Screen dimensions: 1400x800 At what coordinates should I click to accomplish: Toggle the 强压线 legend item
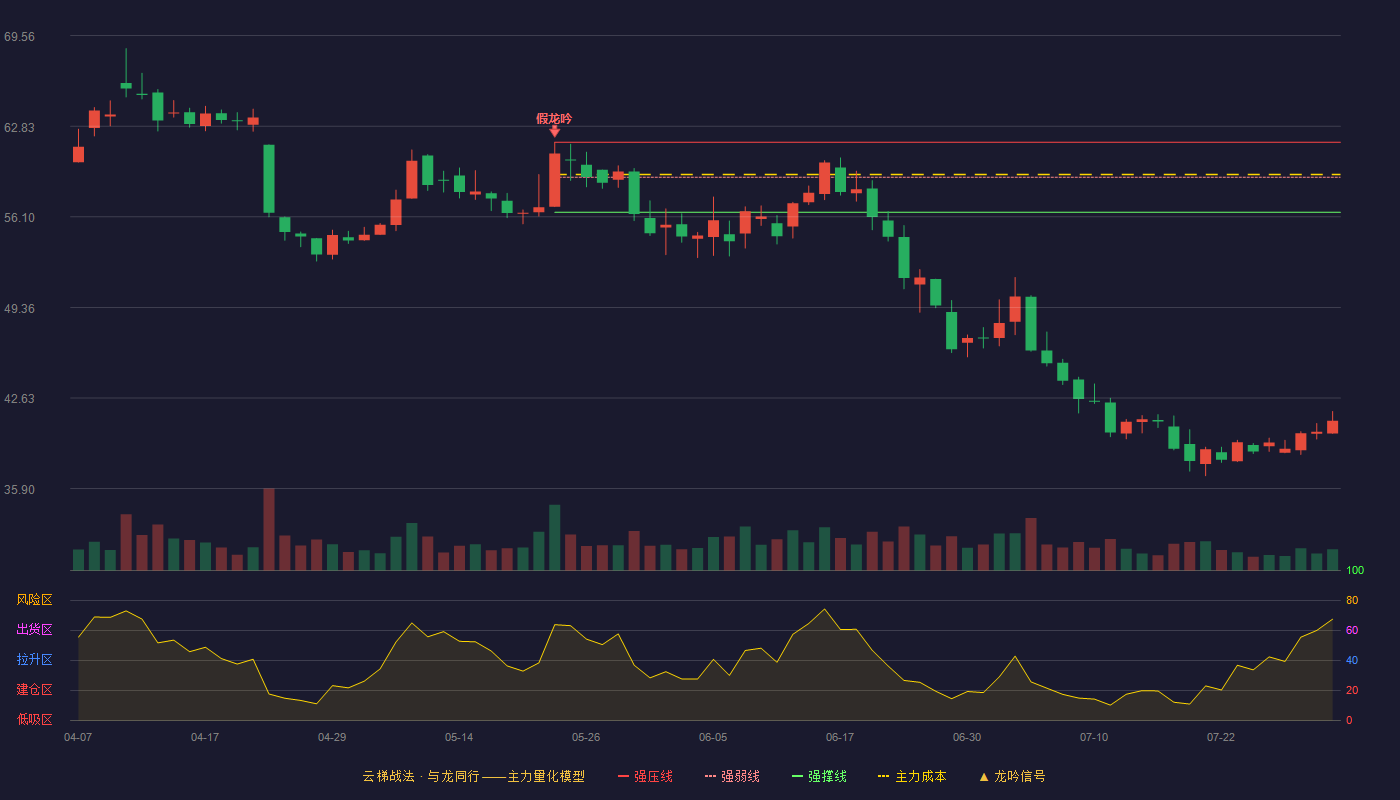(645, 776)
